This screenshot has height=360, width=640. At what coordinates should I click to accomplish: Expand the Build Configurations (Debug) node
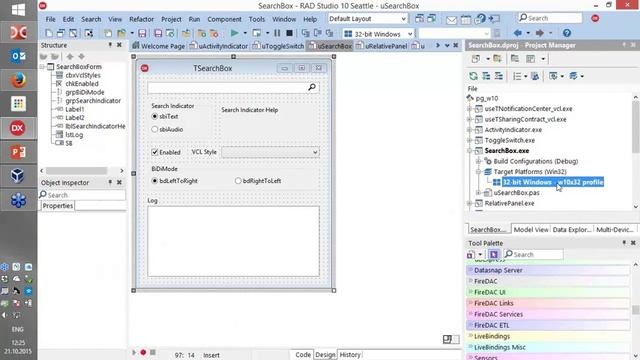pos(479,161)
